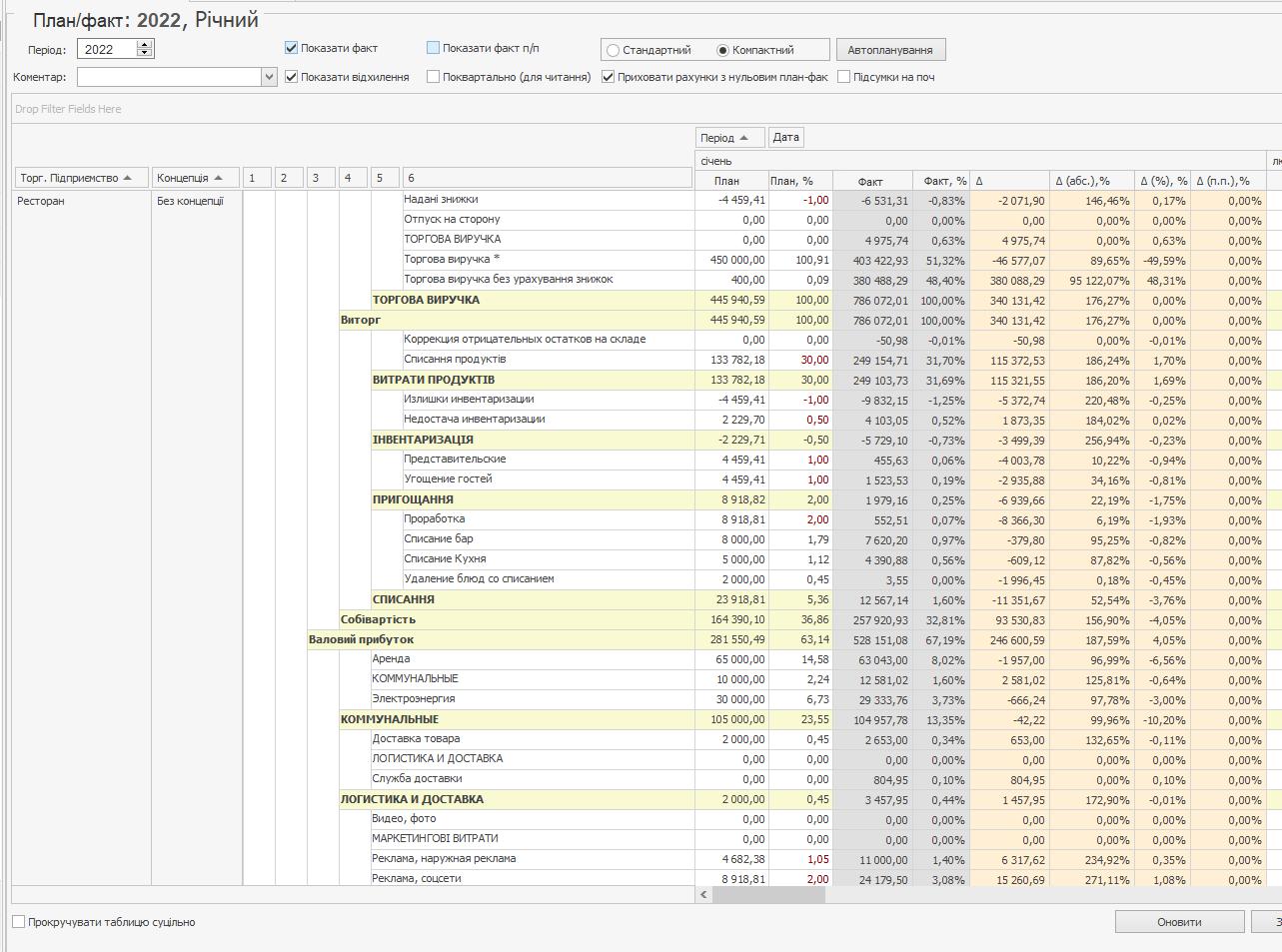Enable the Поквартально (для читання) checkbox
Screen dimensions: 1282x952
pyautogui.click(x=433, y=77)
